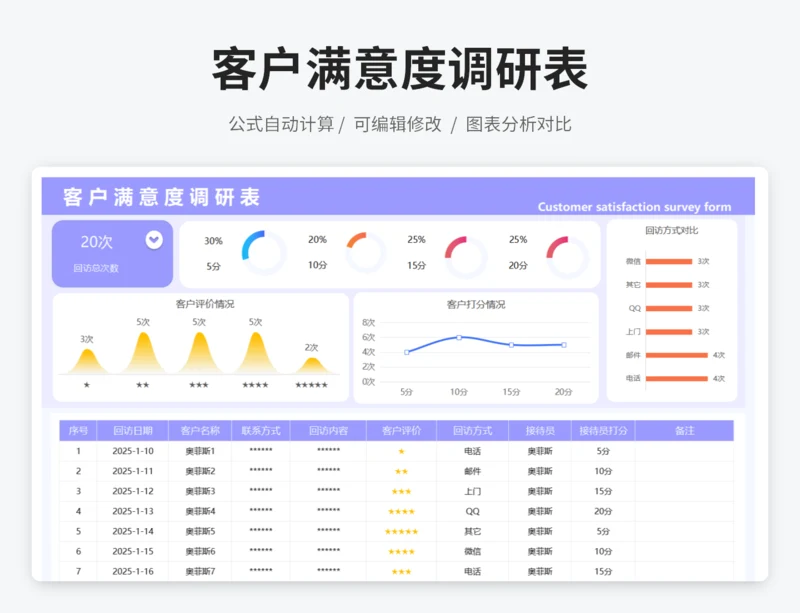The width and height of the screenshot is (800, 613).
Task: Click the 20分 data point on line chart
Action: [564, 345]
